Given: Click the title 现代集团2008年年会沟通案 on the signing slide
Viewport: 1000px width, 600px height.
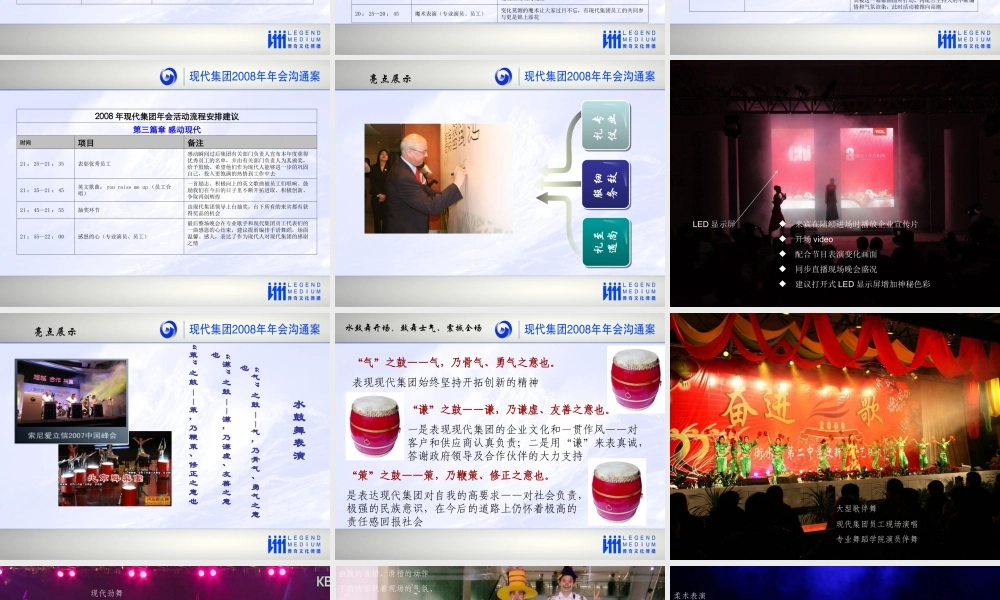Looking at the screenshot, I should tap(589, 77).
